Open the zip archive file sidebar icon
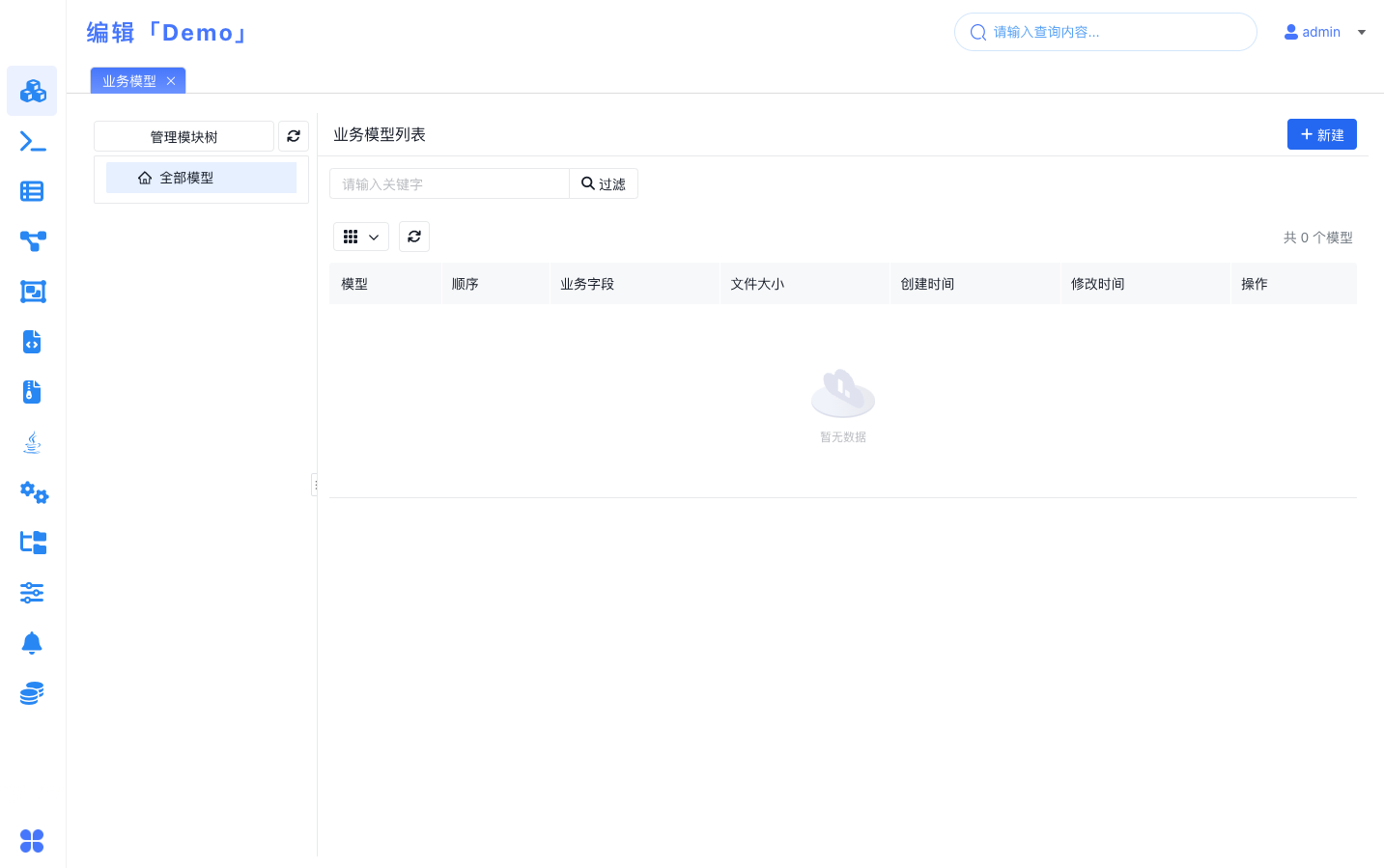The height and width of the screenshot is (868, 1384). pos(32,392)
